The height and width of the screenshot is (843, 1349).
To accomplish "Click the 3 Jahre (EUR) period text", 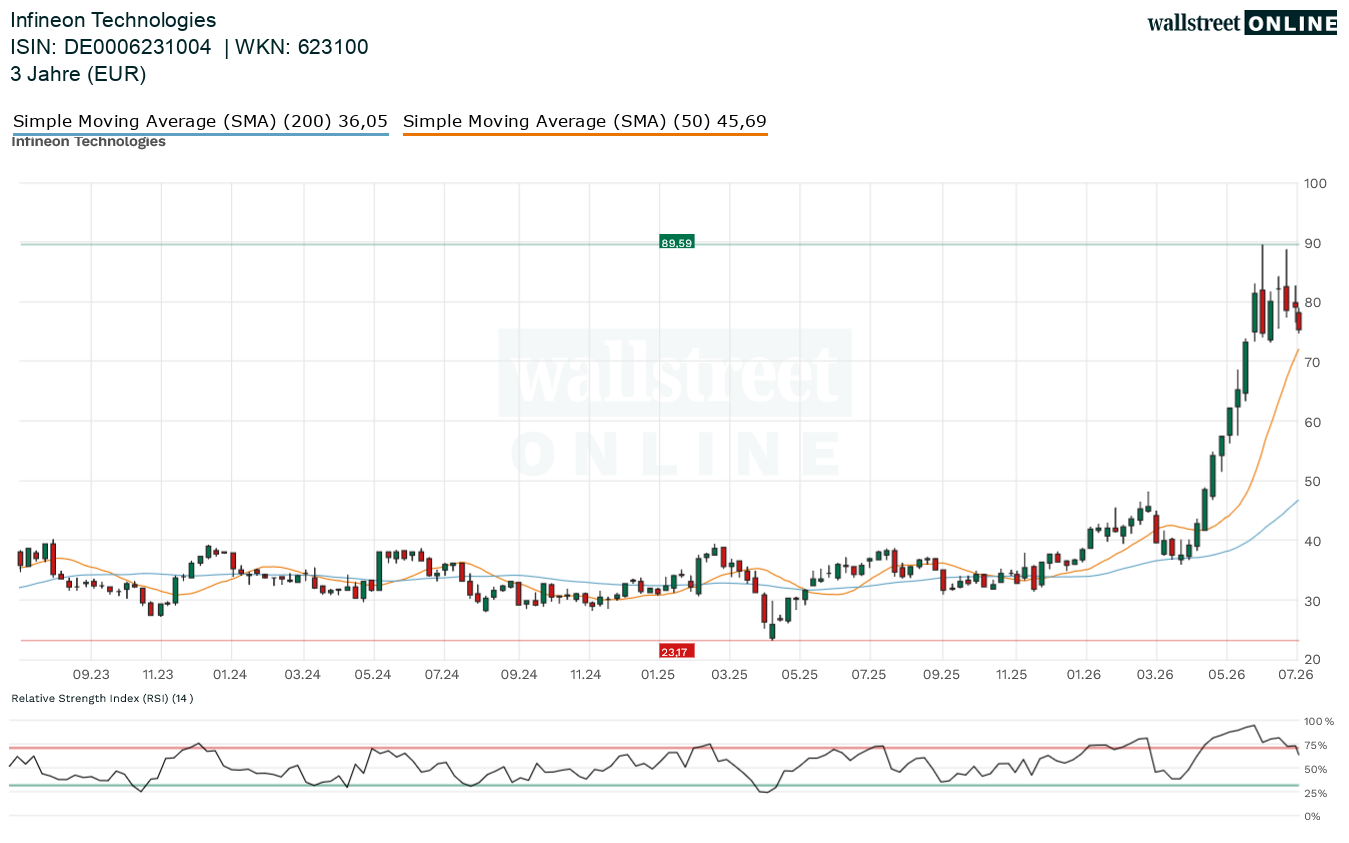I will pyautogui.click(x=78, y=74).
